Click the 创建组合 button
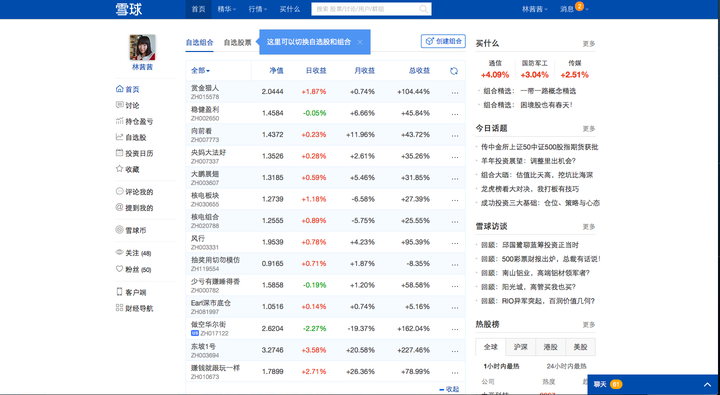 click(443, 41)
